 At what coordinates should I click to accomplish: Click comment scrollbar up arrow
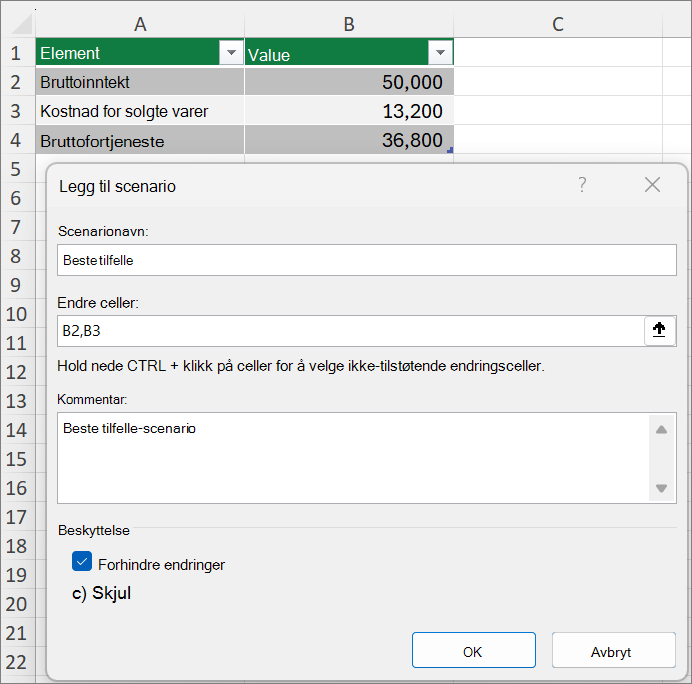click(x=661, y=429)
